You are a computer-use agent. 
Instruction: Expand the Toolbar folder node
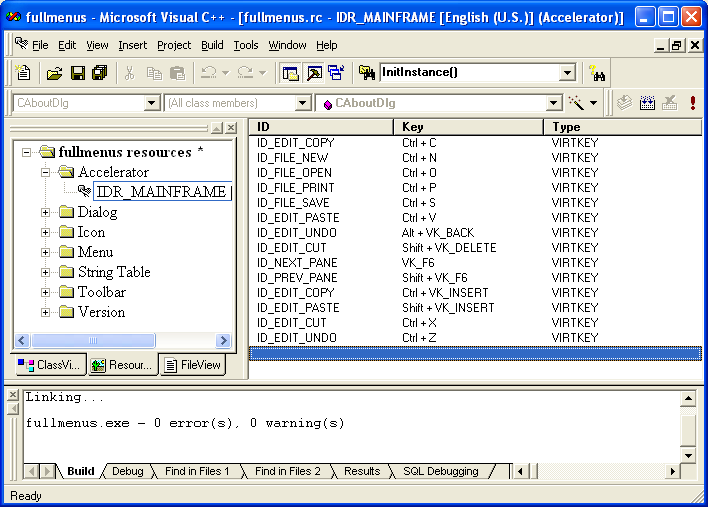click(x=45, y=292)
